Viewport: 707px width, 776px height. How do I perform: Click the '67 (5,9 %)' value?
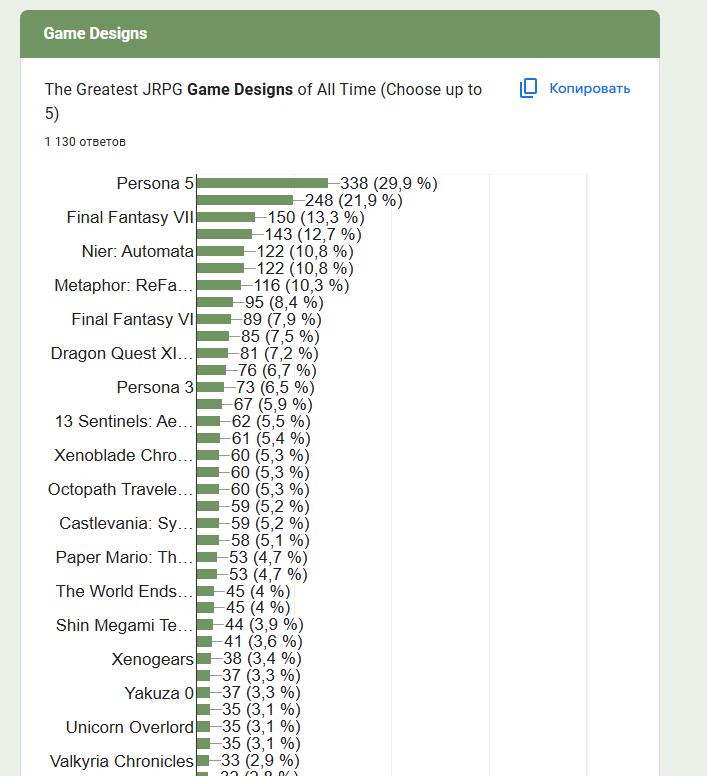(273, 404)
